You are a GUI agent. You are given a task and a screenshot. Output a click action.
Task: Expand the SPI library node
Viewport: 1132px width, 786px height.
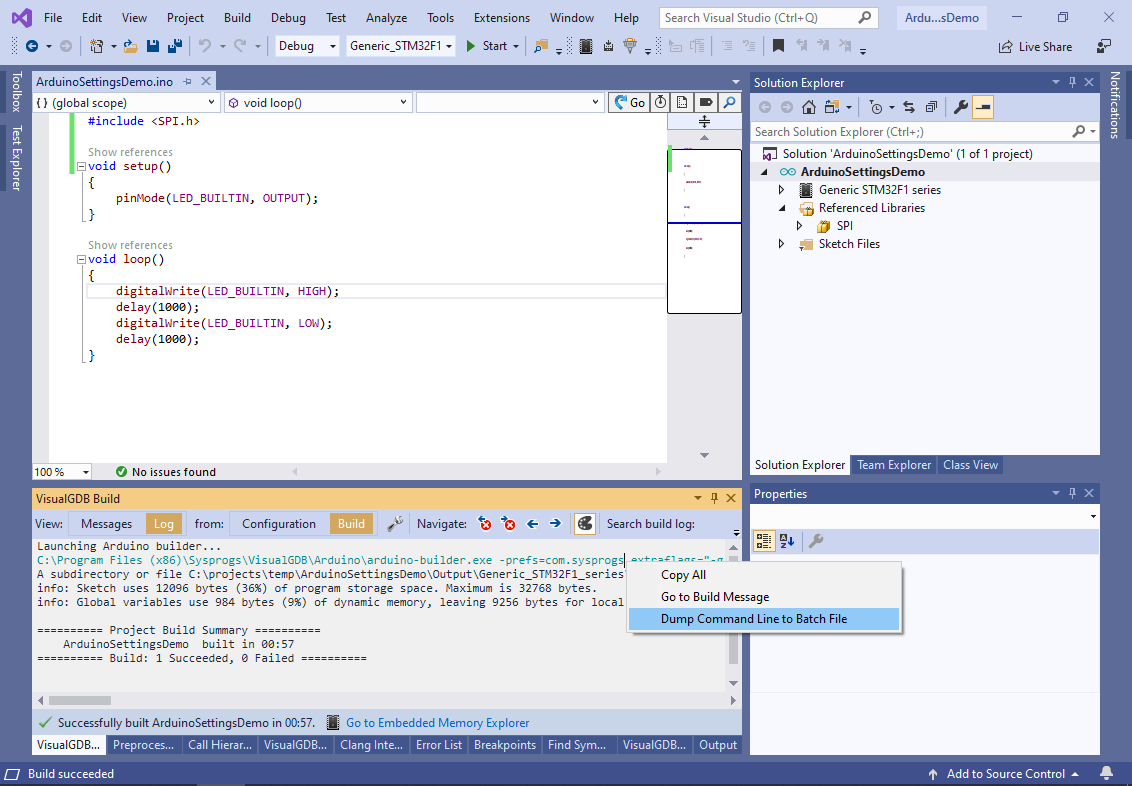(x=799, y=226)
